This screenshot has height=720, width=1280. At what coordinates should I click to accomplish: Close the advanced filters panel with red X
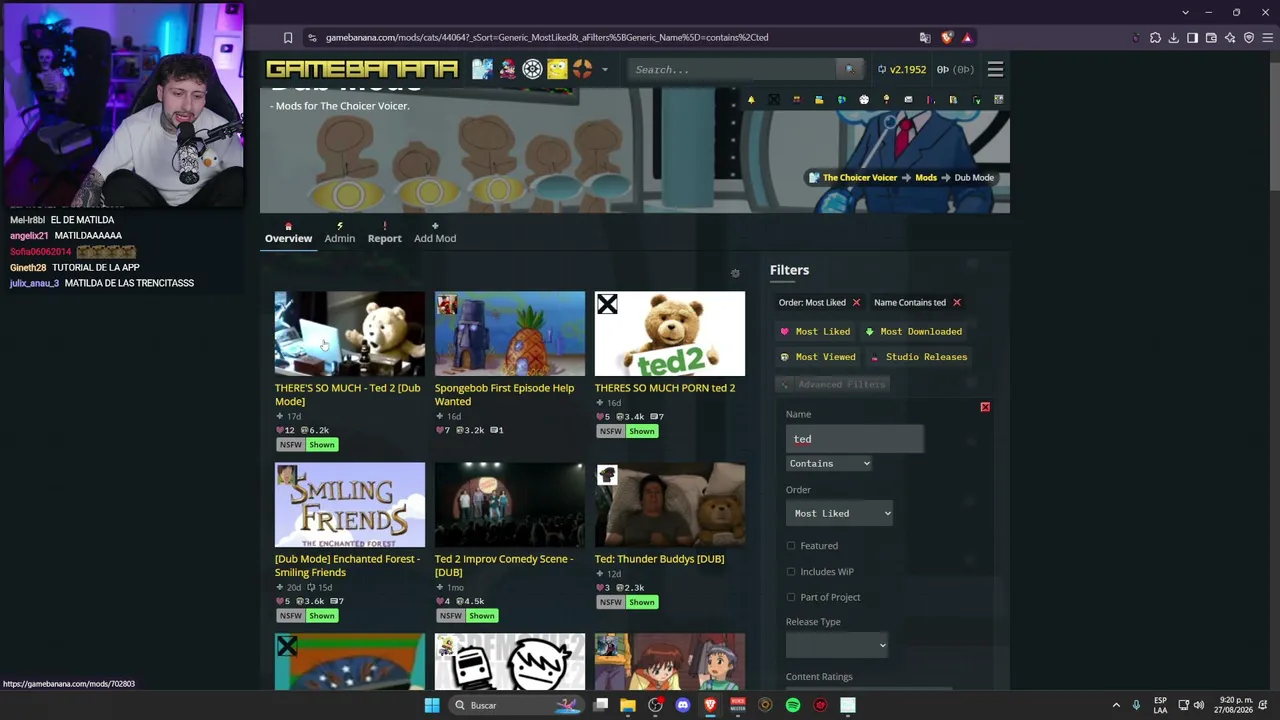click(985, 407)
